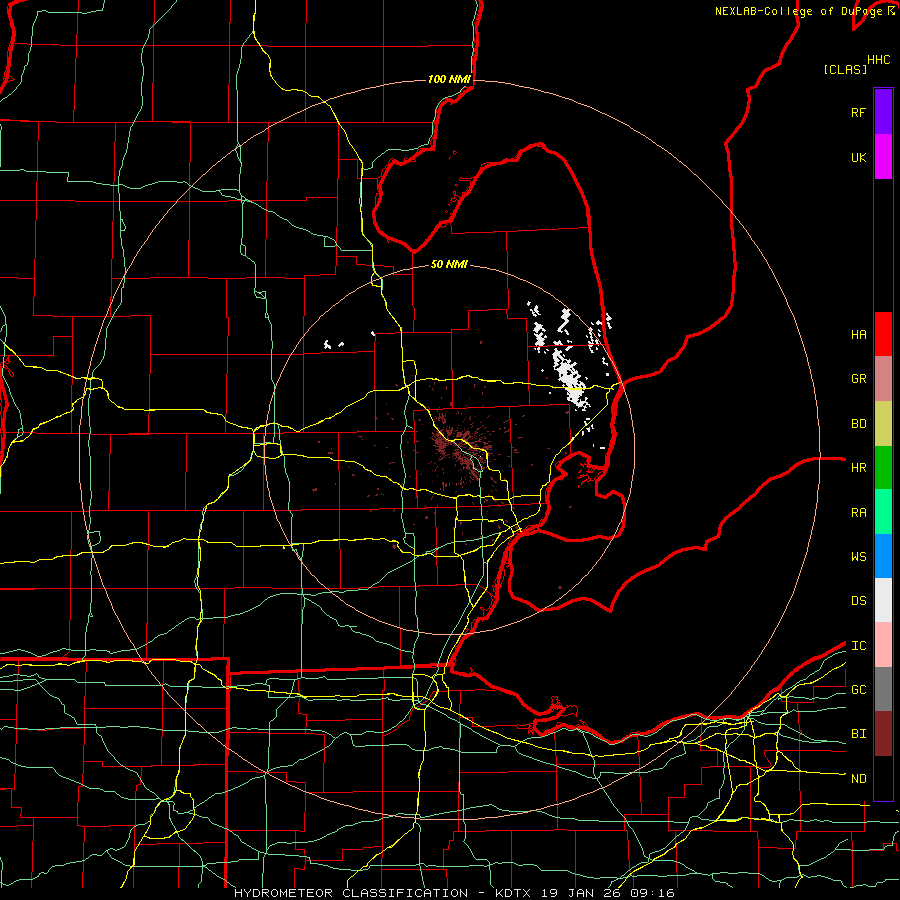Click the 'DS' legend label
This screenshot has height=900, width=900.
[858, 601]
